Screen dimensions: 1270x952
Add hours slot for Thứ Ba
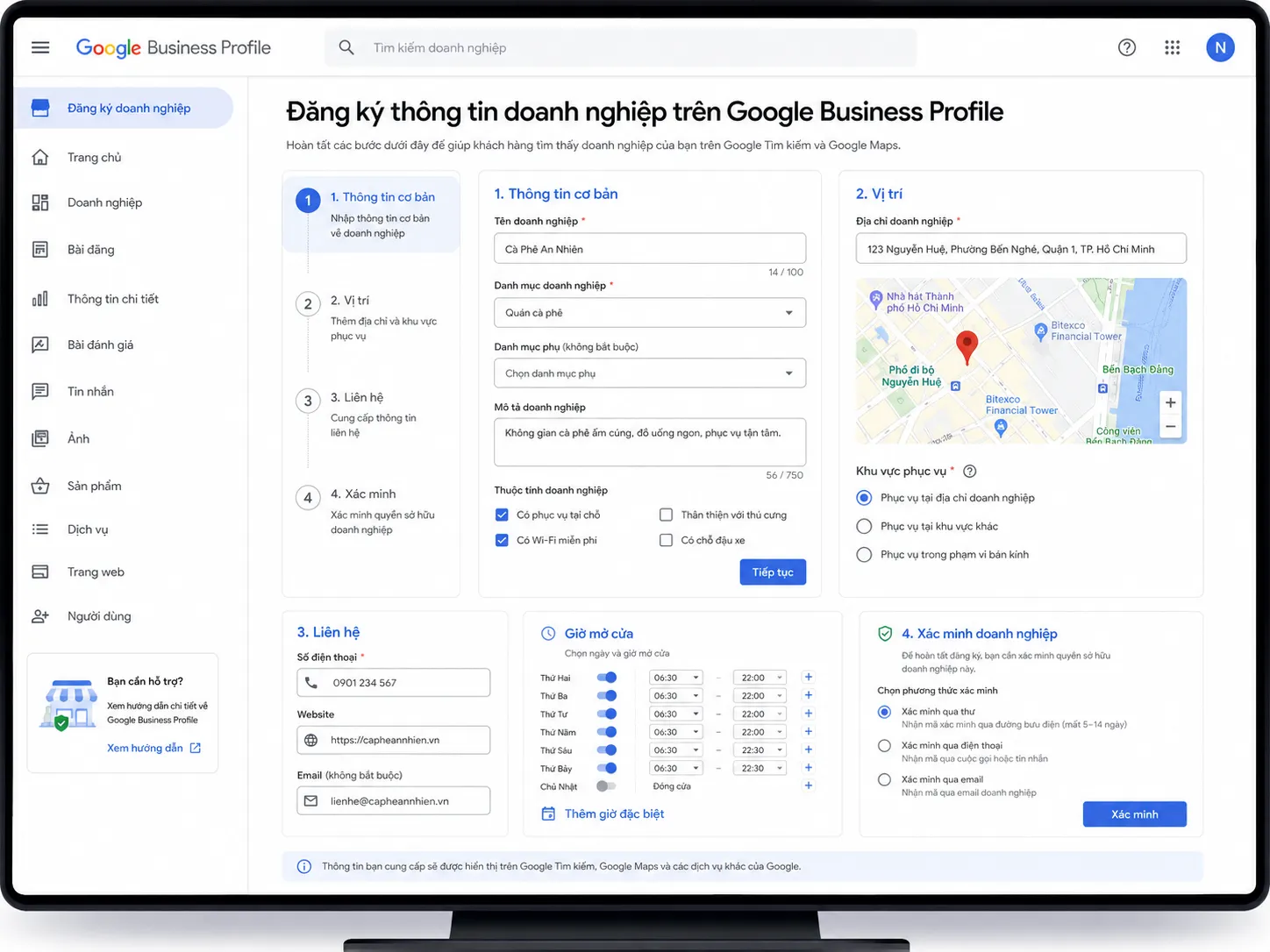809,695
